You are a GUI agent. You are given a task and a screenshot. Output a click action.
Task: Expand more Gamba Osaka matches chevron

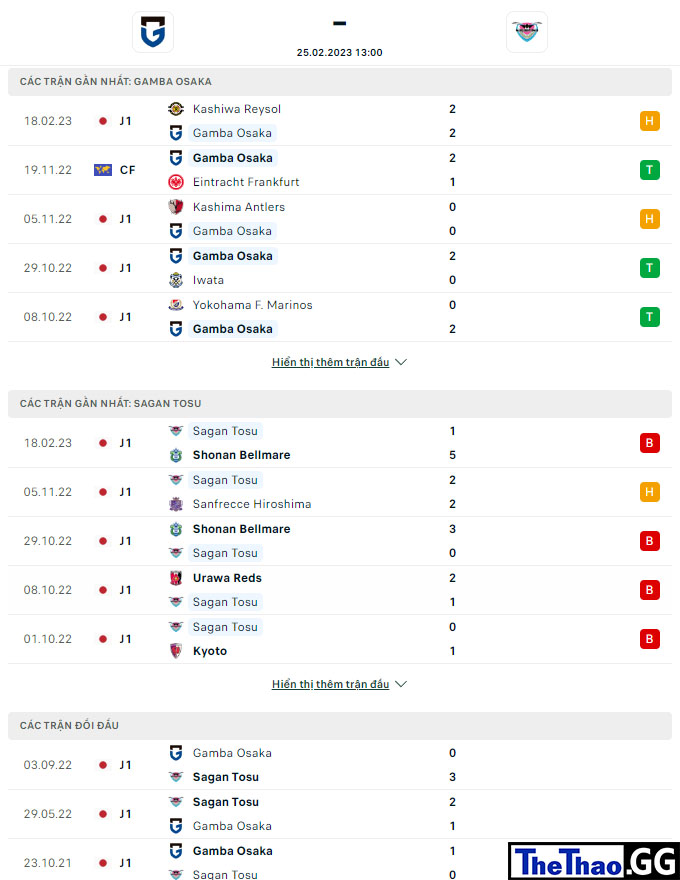point(401,363)
